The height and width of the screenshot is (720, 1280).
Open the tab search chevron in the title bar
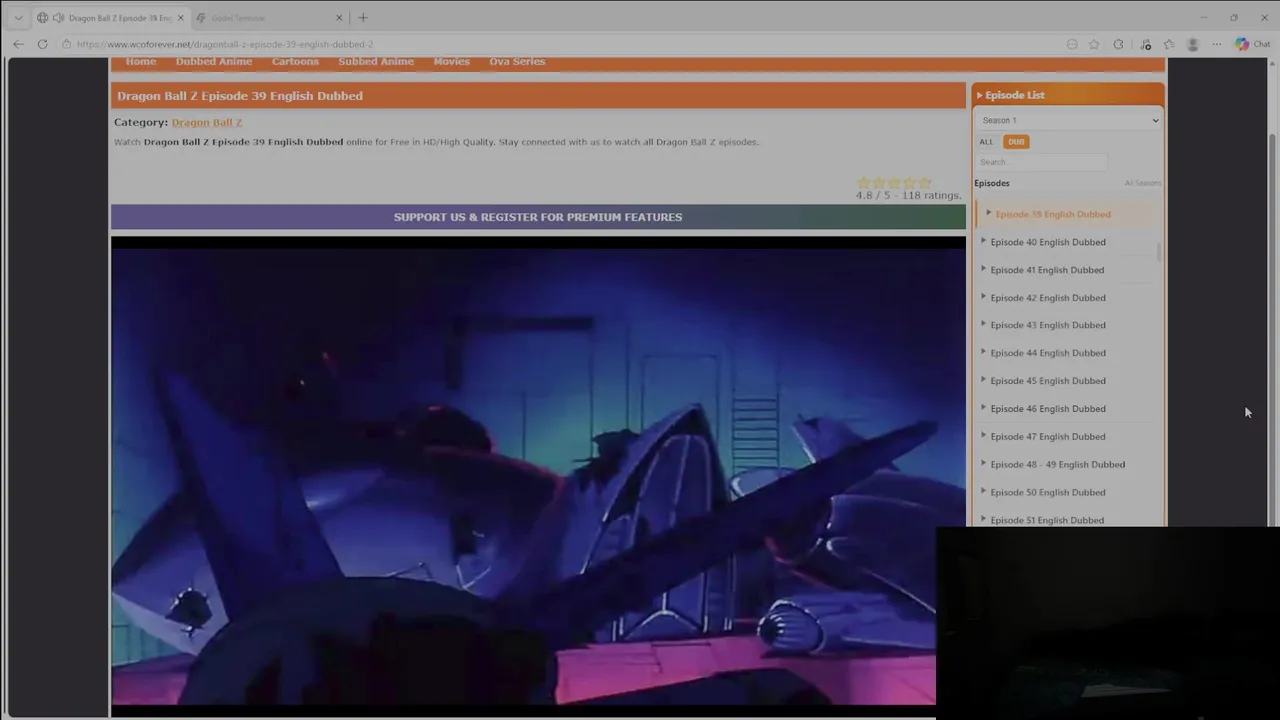pyautogui.click(x=18, y=17)
